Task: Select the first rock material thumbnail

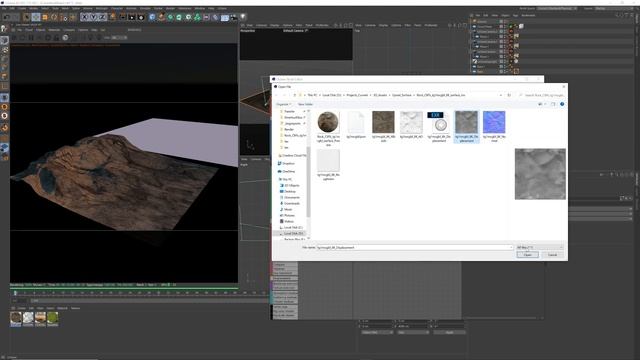Action: pos(16,318)
